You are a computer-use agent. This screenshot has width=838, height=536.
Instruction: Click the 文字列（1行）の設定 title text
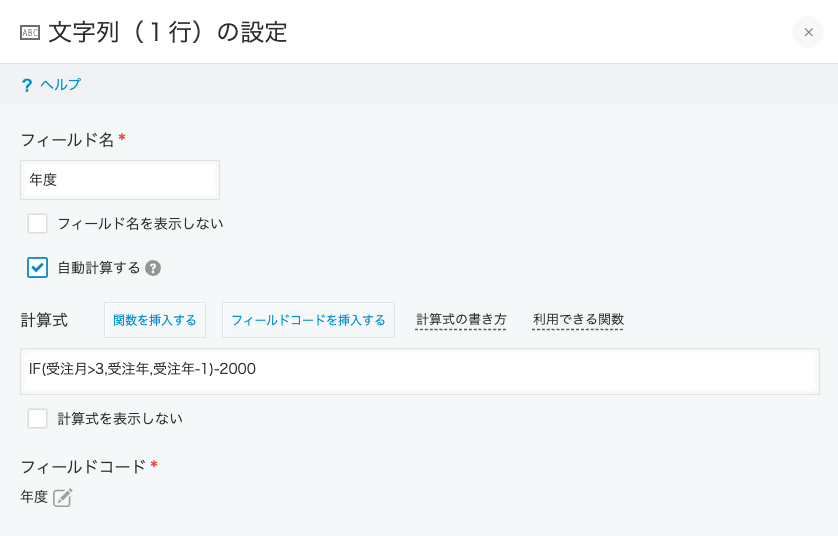click(x=168, y=33)
